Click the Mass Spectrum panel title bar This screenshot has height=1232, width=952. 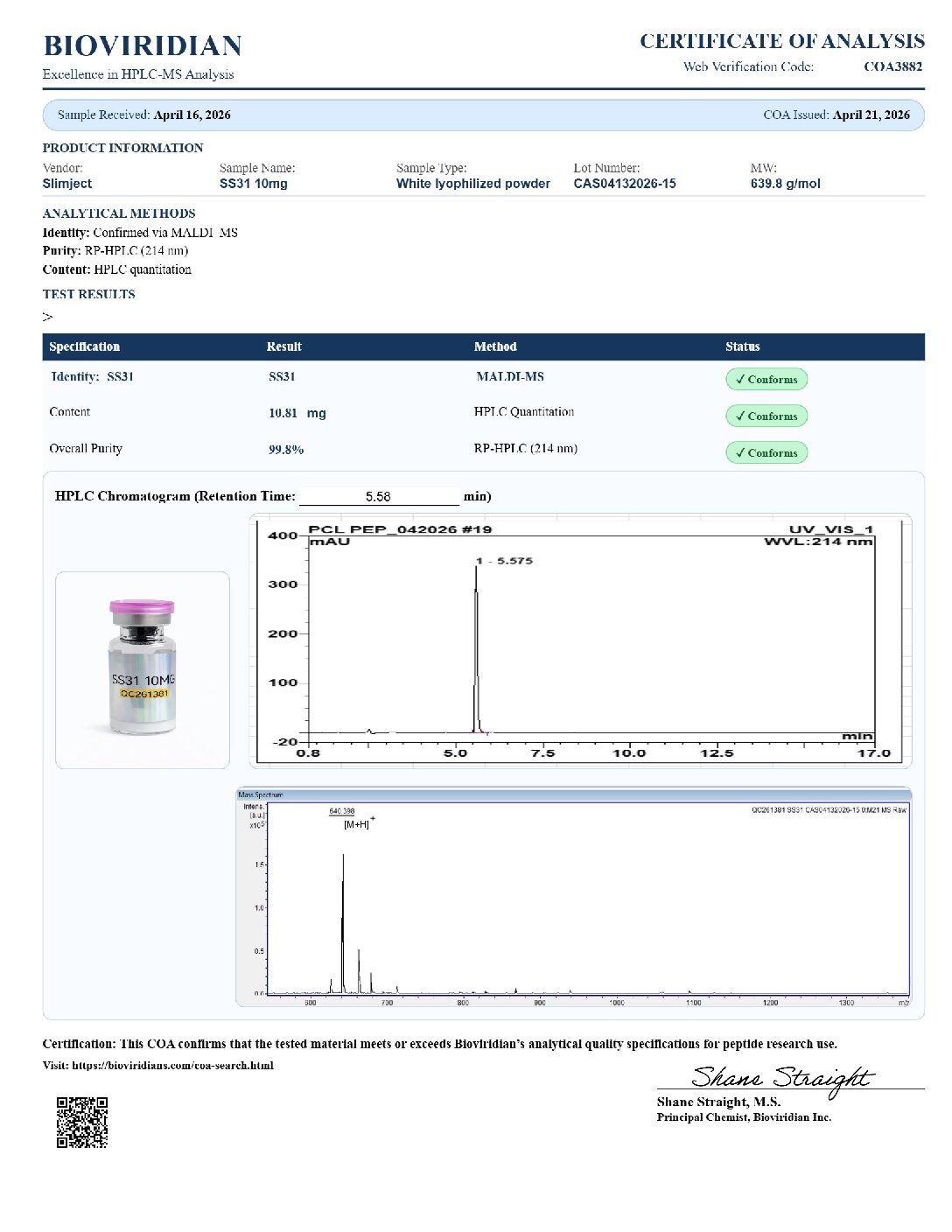[x=574, y=794]
